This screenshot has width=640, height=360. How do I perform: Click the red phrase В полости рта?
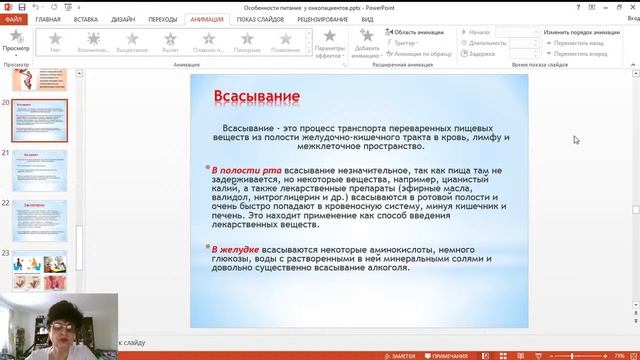coord(247,171)
